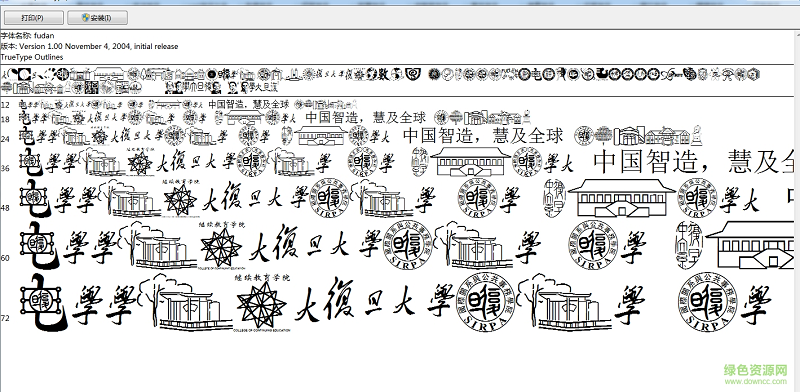This screenshot has width=800, height=392.
Task: Click the version text Version 1.00 November 4, 2004
Action: [76, 46]
